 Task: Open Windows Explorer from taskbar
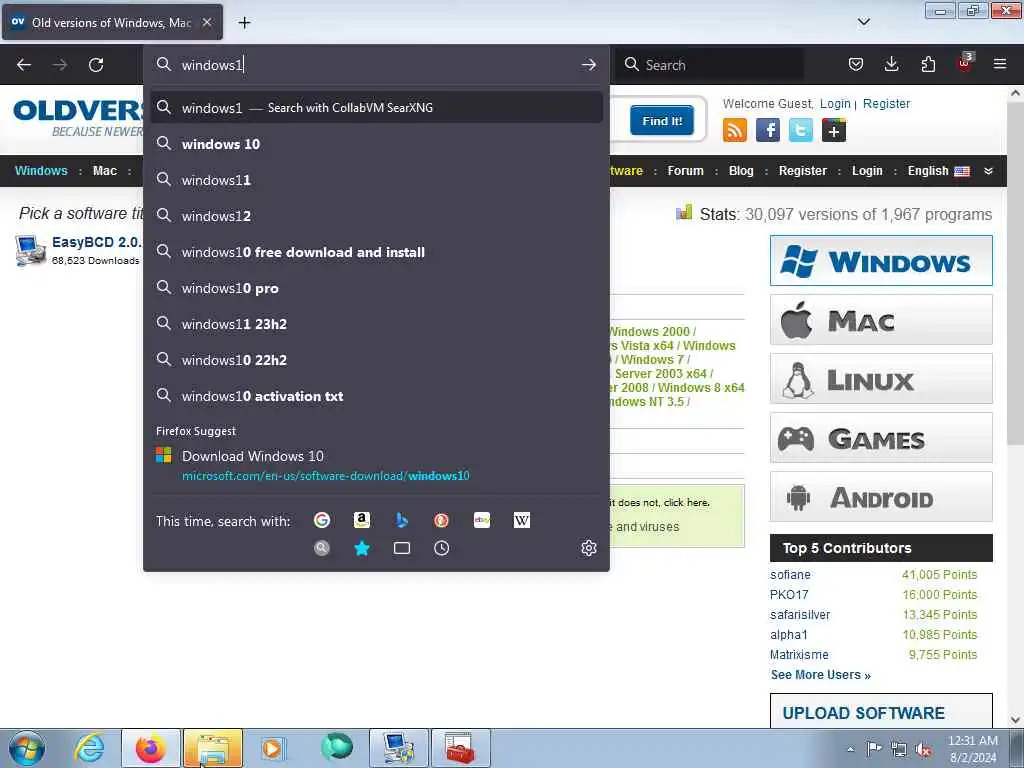[x=213, y=748]
